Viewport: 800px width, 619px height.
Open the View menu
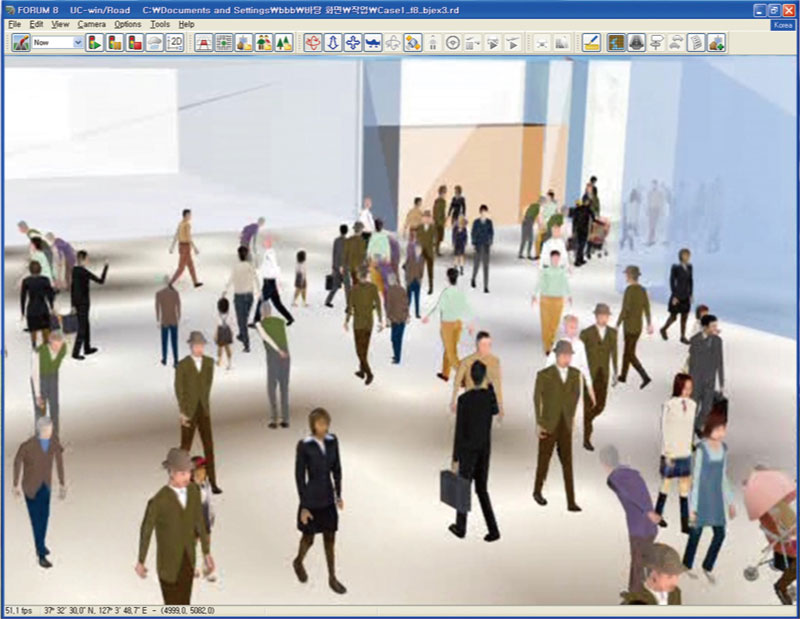(x=60, y=24)
